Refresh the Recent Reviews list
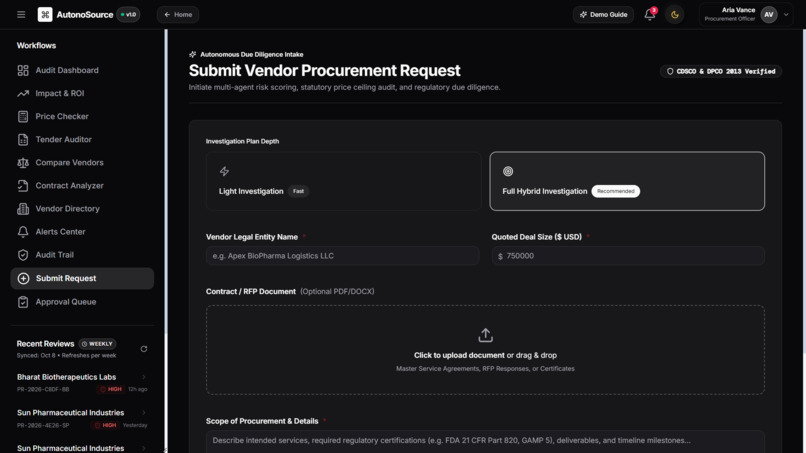 click(x=144, y=349)
